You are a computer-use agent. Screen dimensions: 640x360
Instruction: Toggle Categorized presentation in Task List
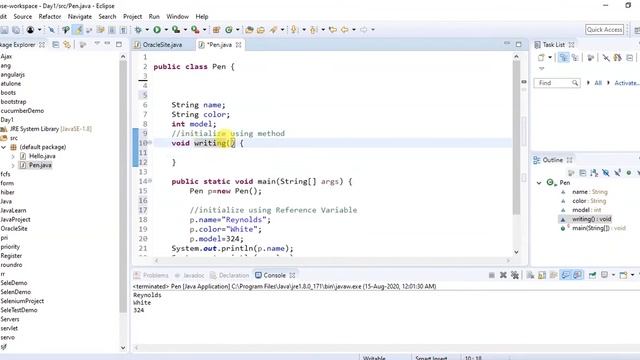point(564,58)
